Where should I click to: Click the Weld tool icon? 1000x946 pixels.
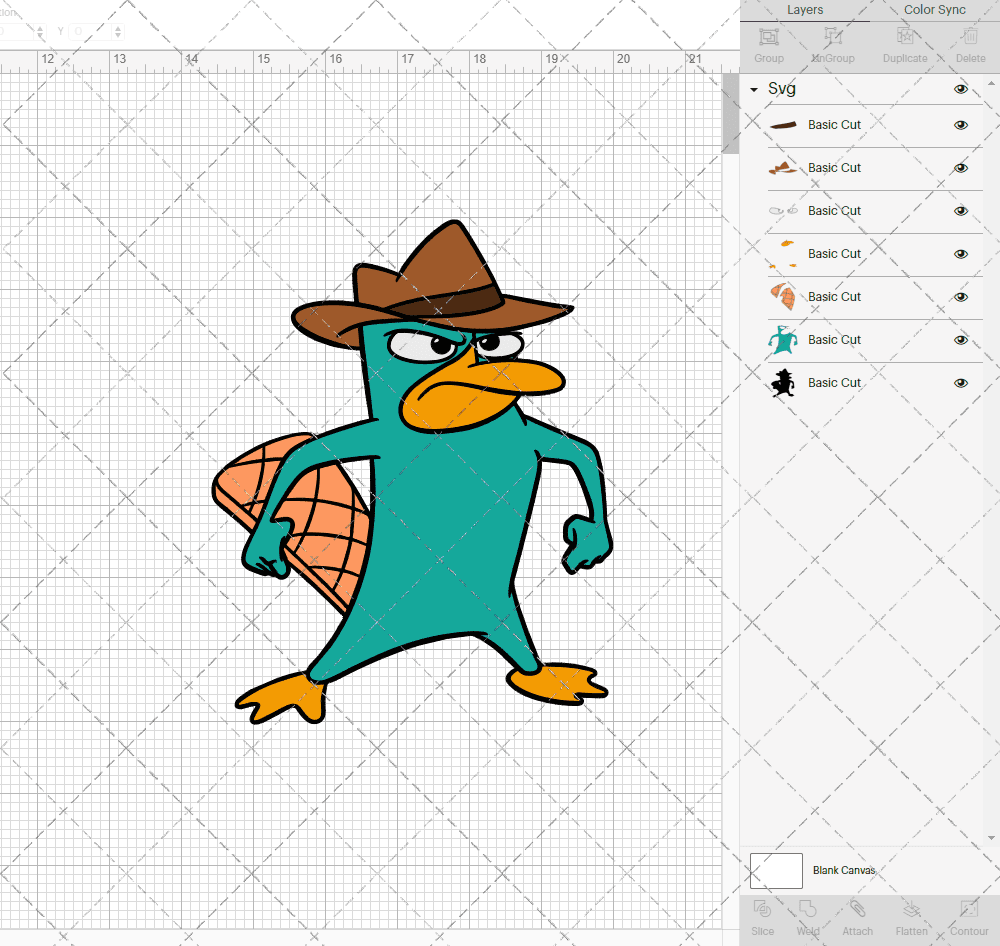[x=807, y=908]
